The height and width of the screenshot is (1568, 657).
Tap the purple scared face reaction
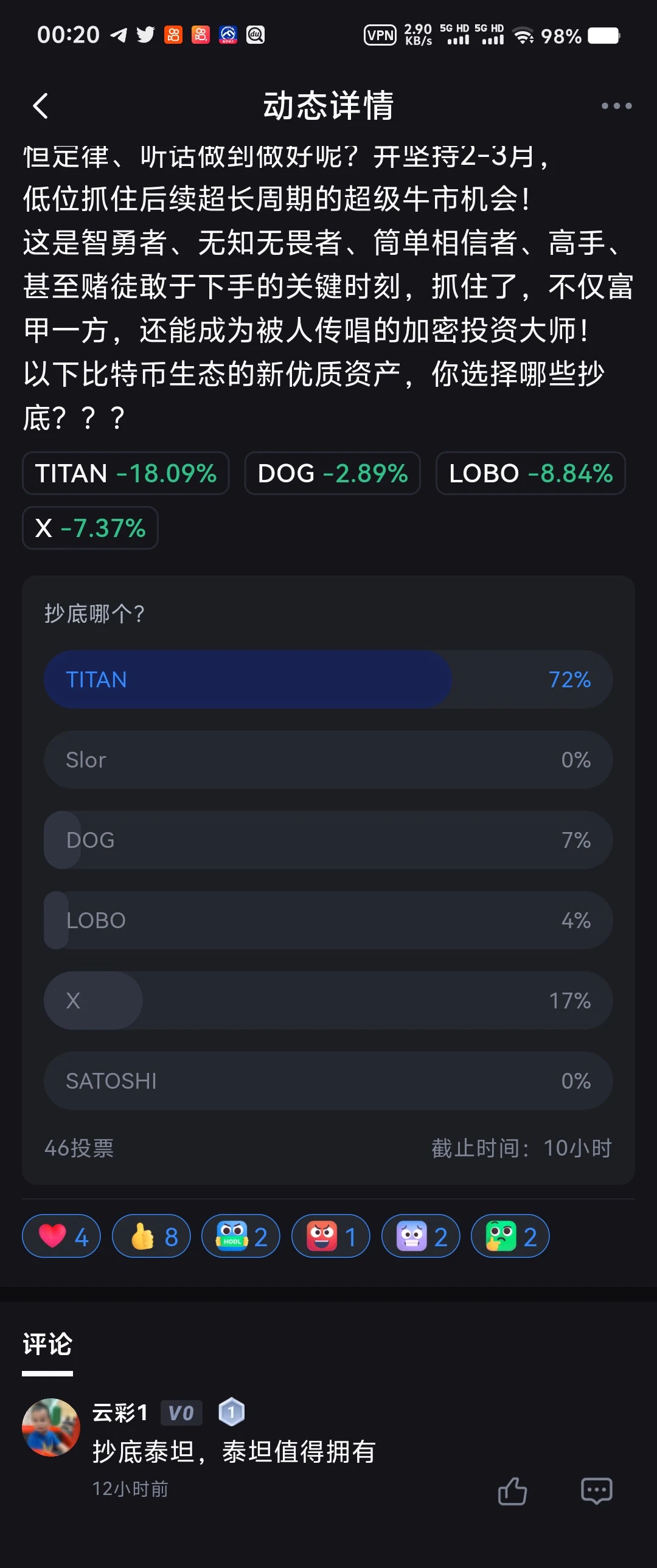click(x=420, y=1237)
